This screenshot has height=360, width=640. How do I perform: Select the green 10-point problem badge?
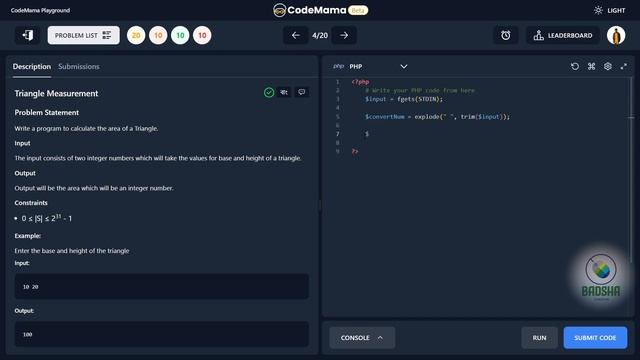(180, 36)
